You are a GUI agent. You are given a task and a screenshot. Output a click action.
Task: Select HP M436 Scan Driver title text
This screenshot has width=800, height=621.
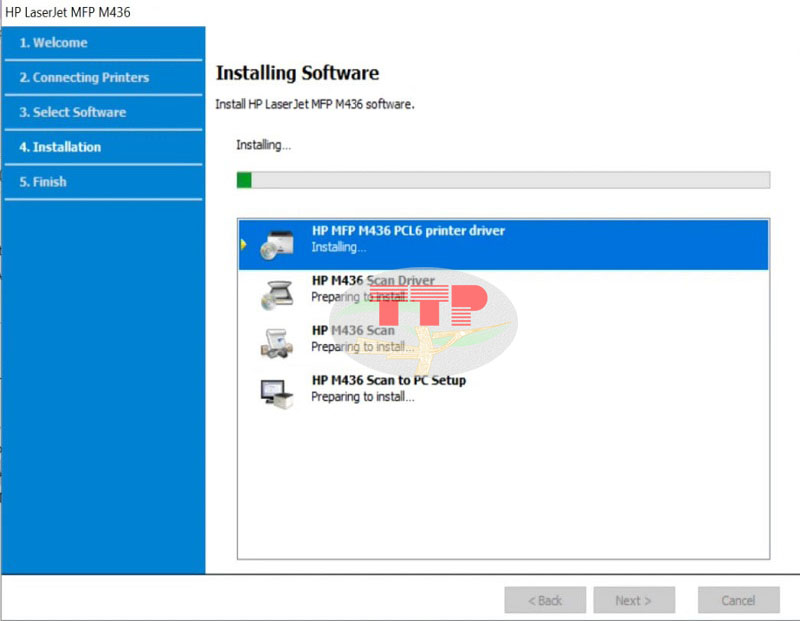[373, 280]
